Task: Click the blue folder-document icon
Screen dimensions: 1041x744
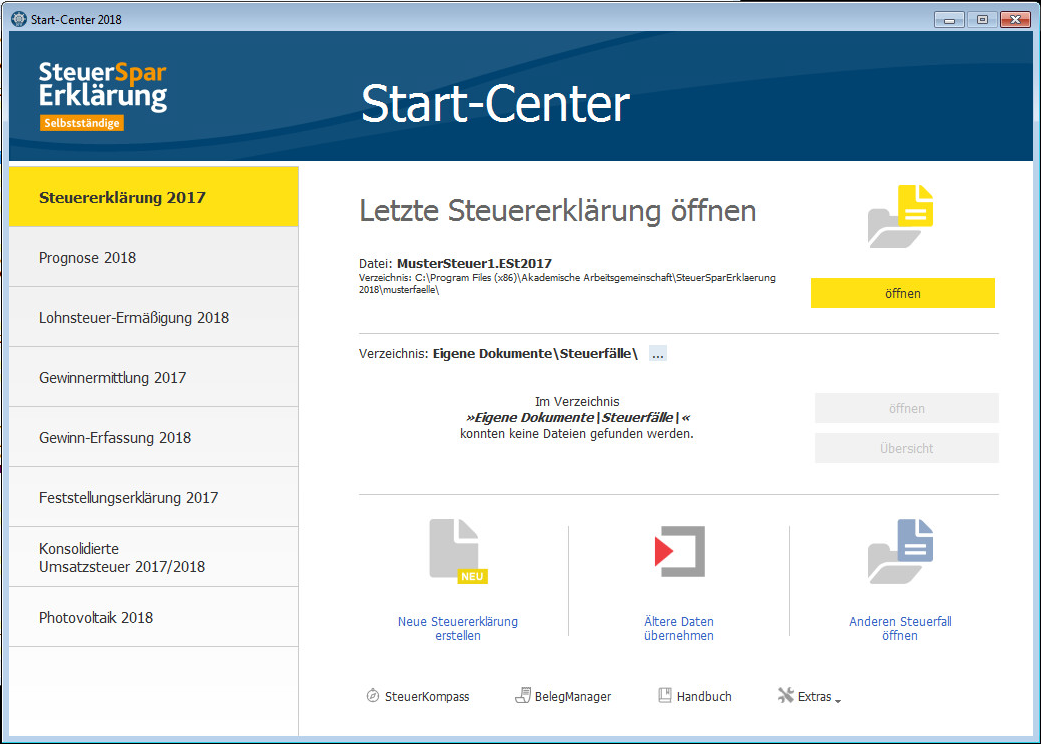Action: point(900,552)
